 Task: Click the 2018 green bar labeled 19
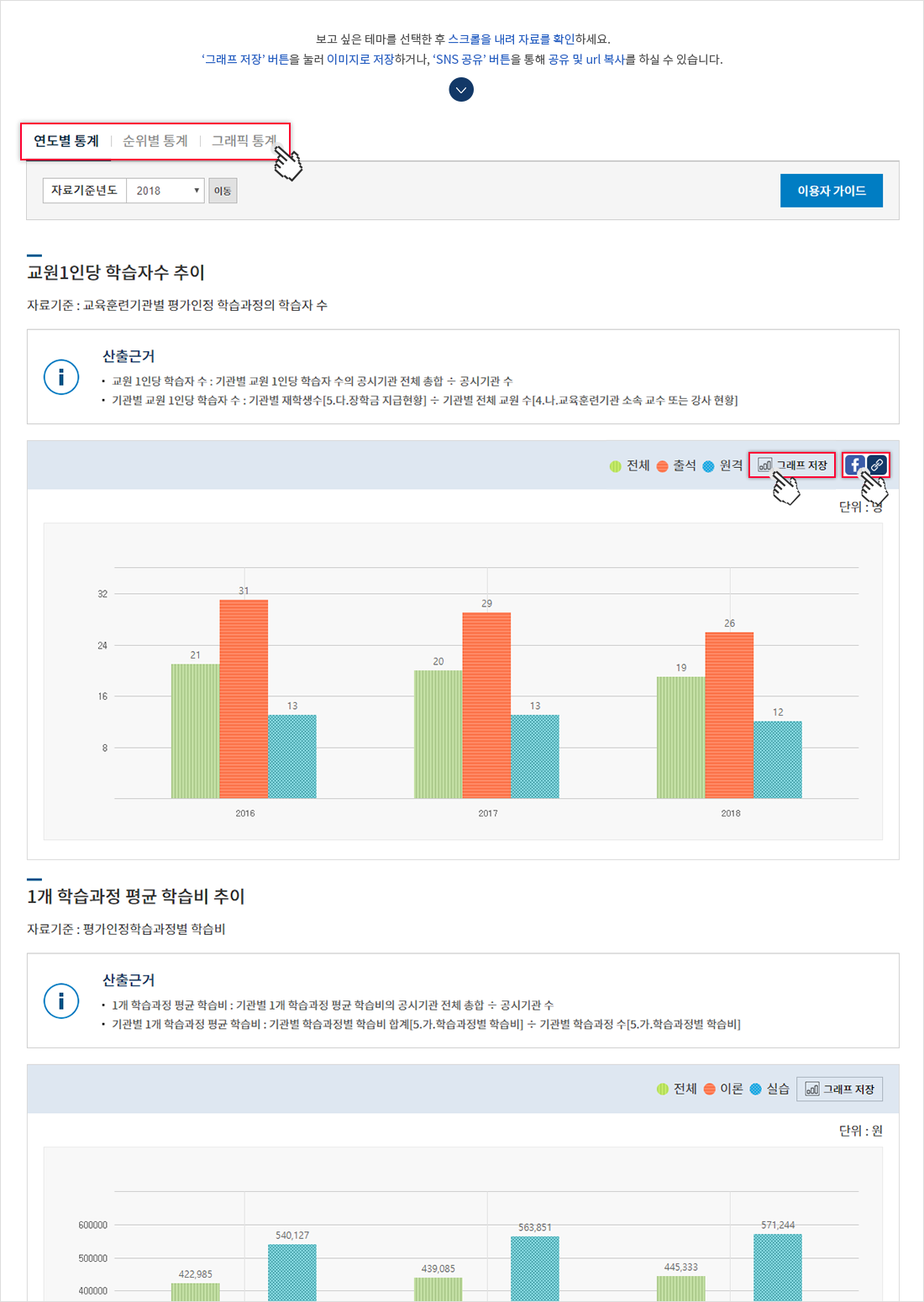[x=680, y=738]
